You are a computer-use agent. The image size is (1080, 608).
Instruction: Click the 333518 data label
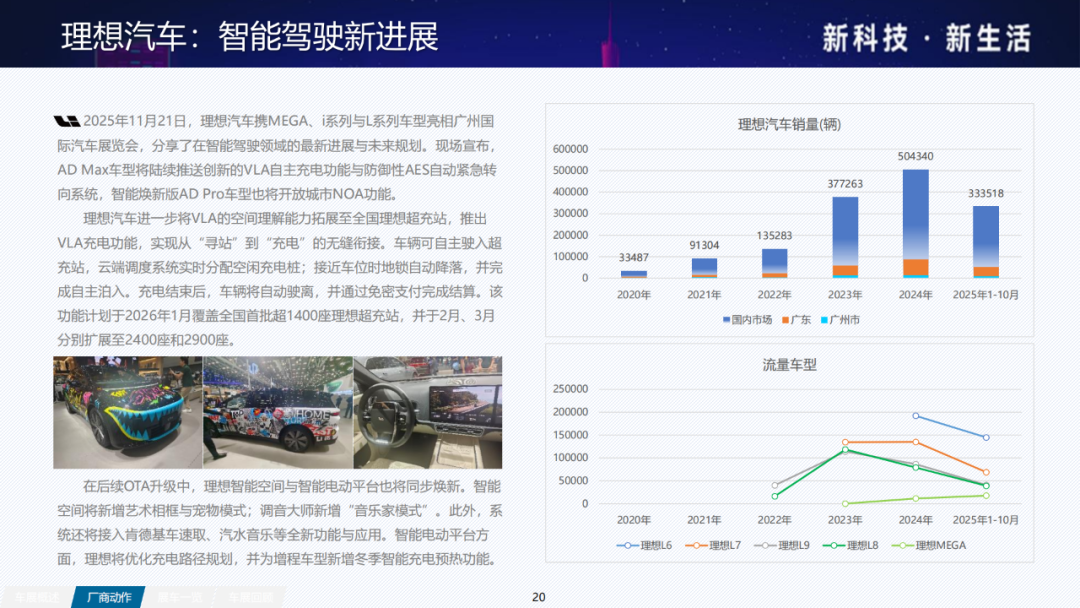(x=986, y=193)
